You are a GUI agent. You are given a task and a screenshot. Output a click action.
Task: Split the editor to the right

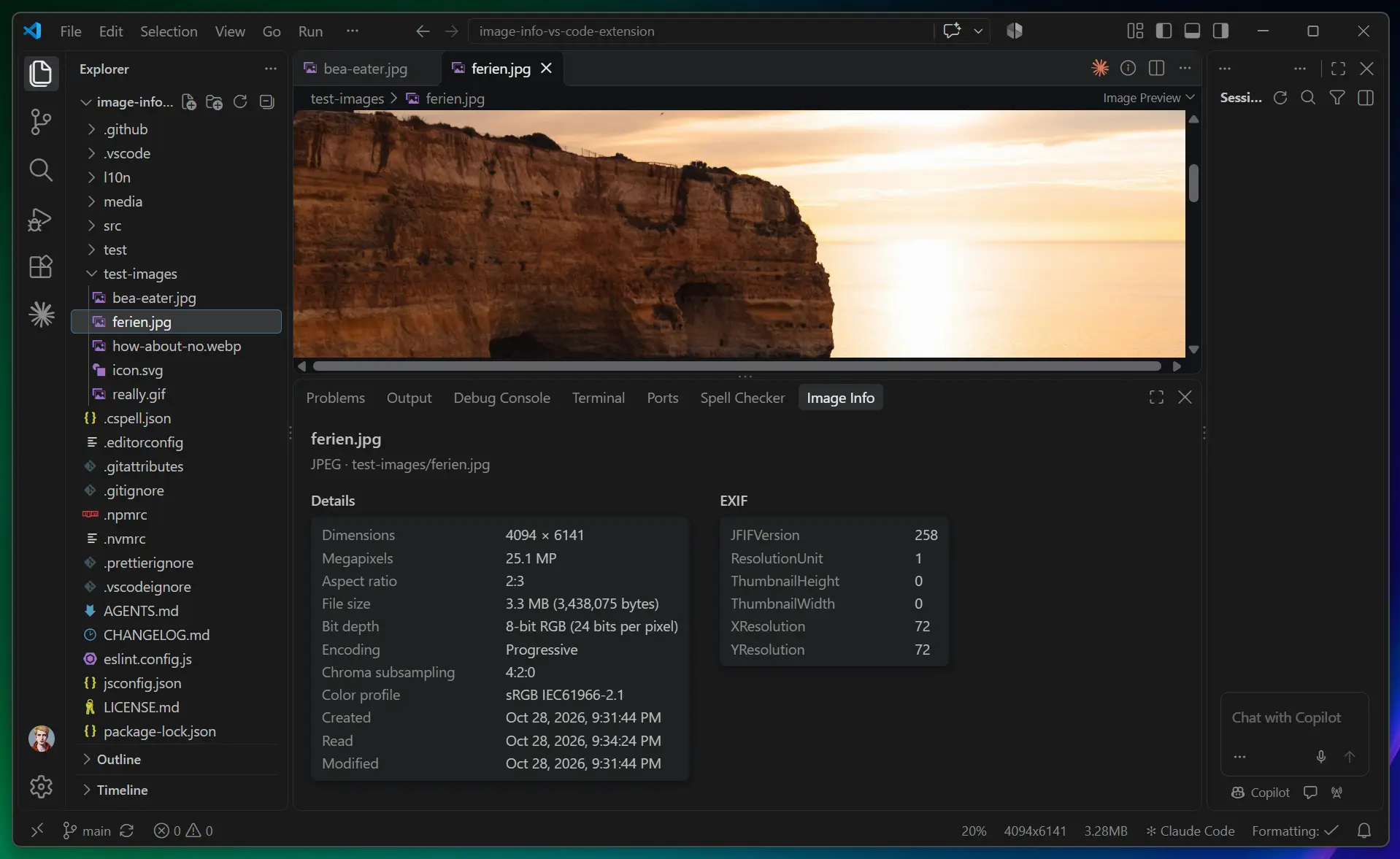[1156, 68]
